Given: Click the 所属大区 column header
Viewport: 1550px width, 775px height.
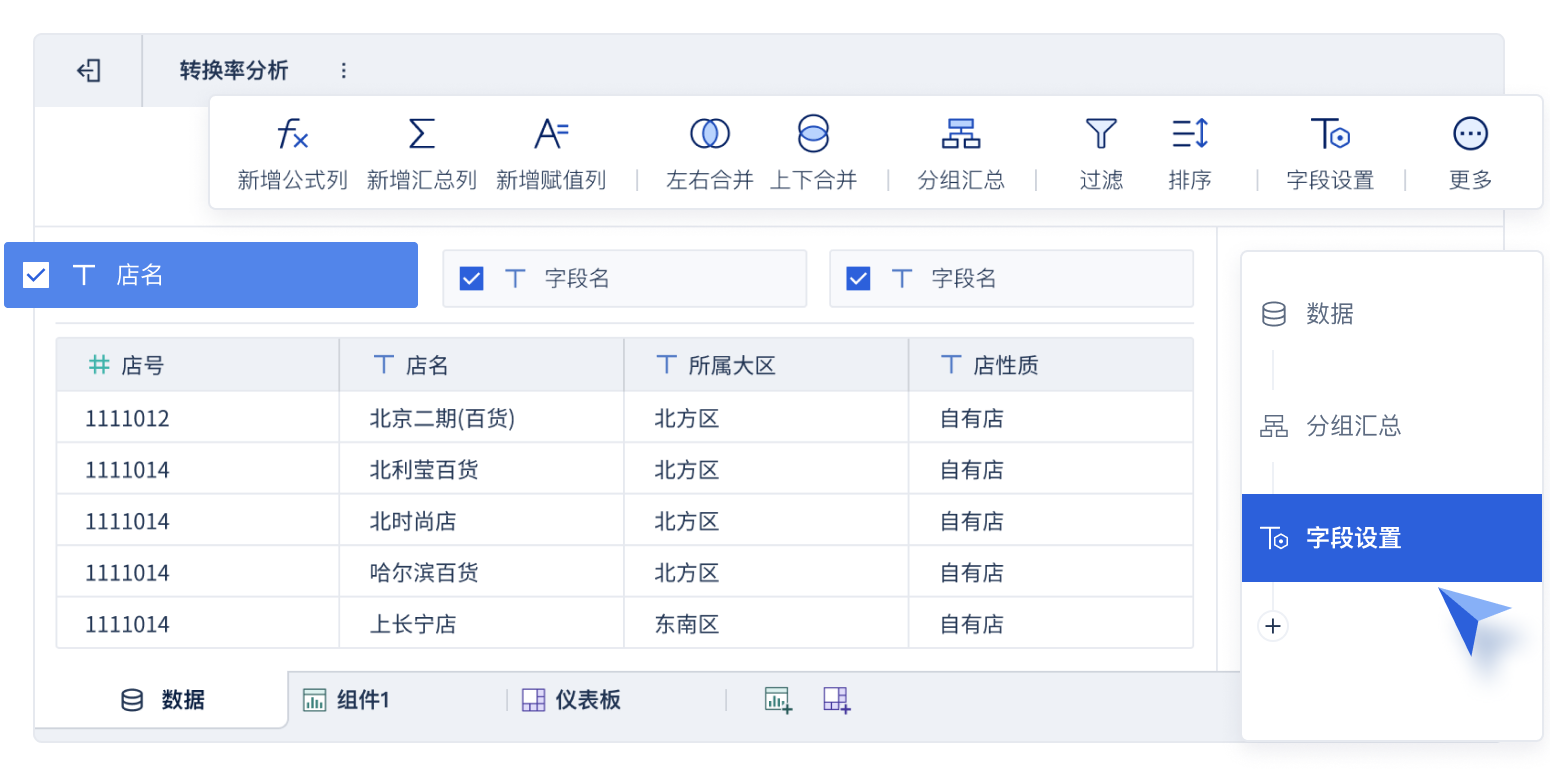Looking at the screenshot, I should click(731, 365).
